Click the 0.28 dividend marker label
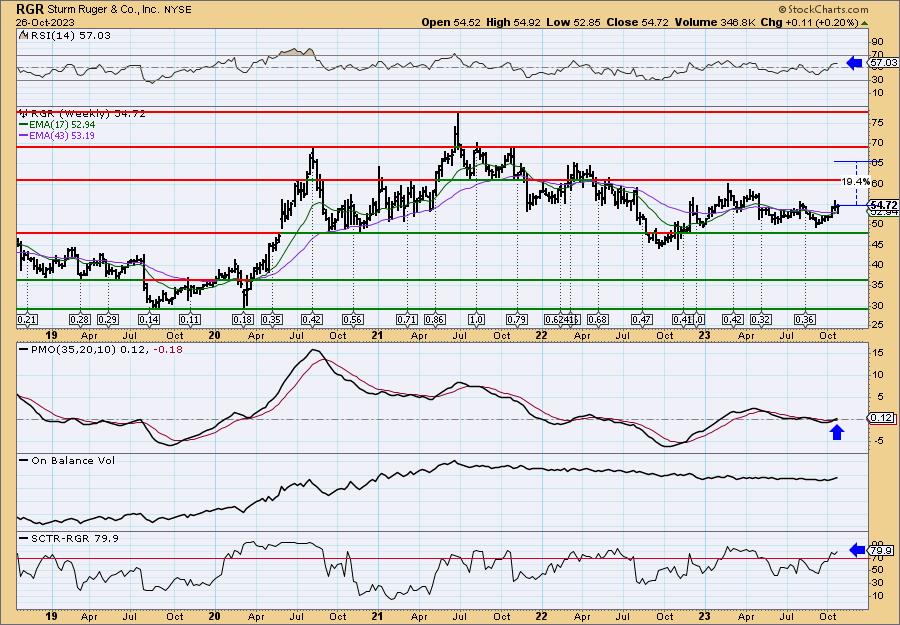This screenshot has width=900, height=625. (x=80, y=319)
